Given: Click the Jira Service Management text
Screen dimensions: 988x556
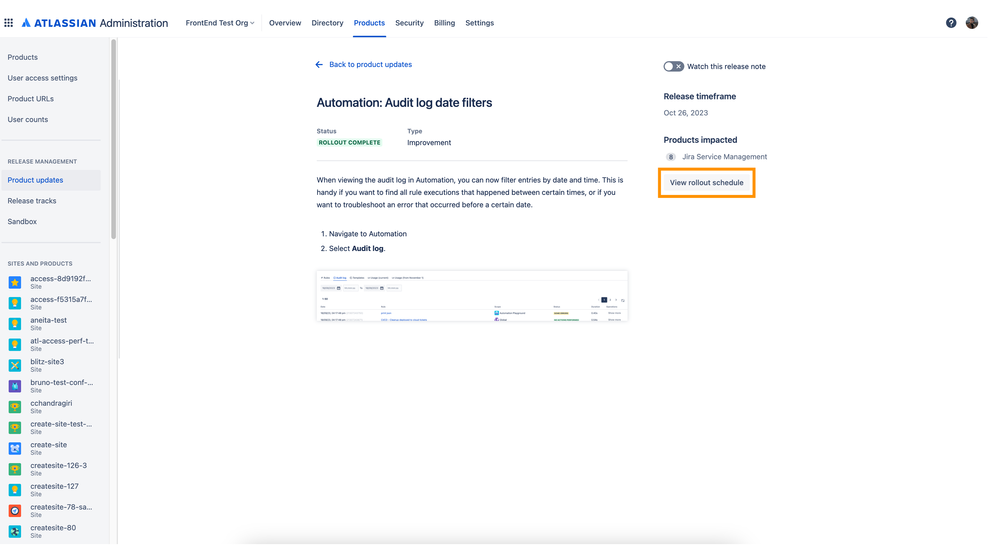Looking at the screenshot, I should point(725,157).
